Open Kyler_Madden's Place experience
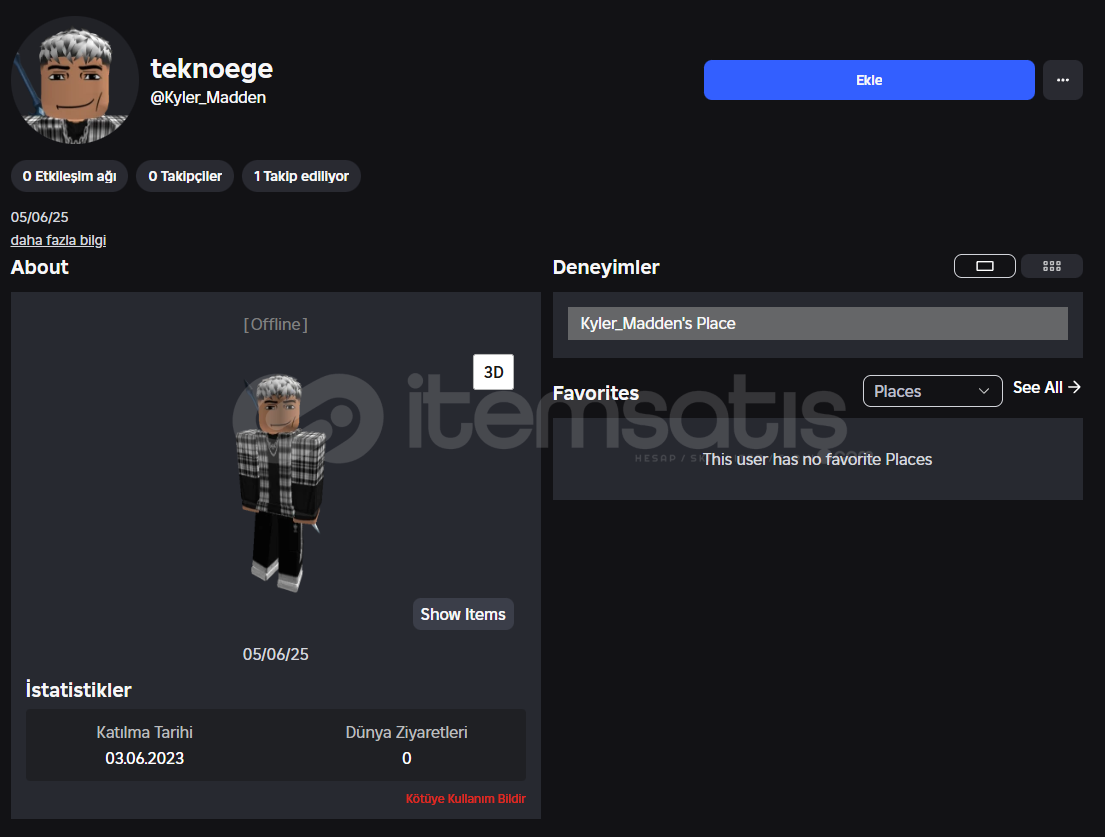The image size is (1105, 837). (x=817, y=323)
